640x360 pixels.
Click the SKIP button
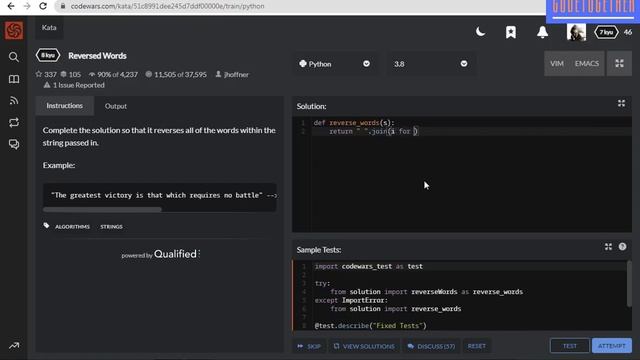(309, 346)
